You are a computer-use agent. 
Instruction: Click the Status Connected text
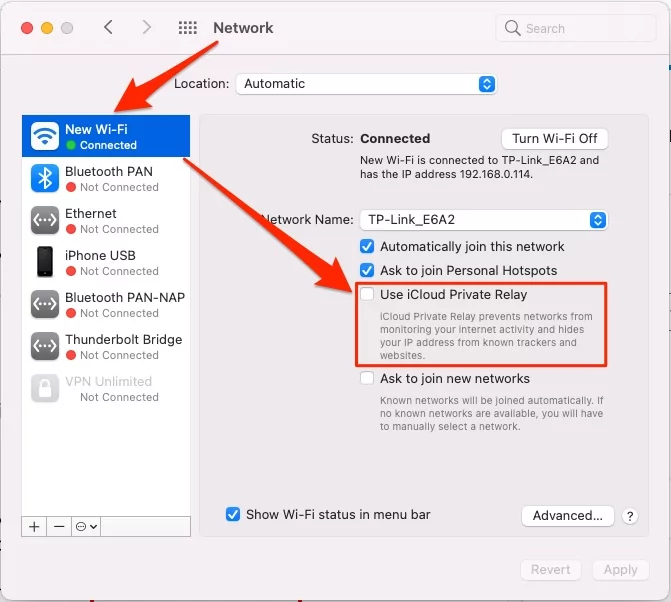tap(395, 139)
